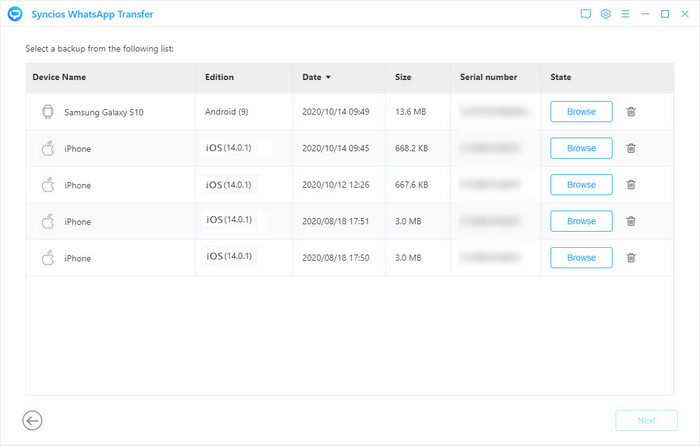The height and width of the screenshot is (446, 700).
Task: Go back using the arrow button
Action: (32, 421)
